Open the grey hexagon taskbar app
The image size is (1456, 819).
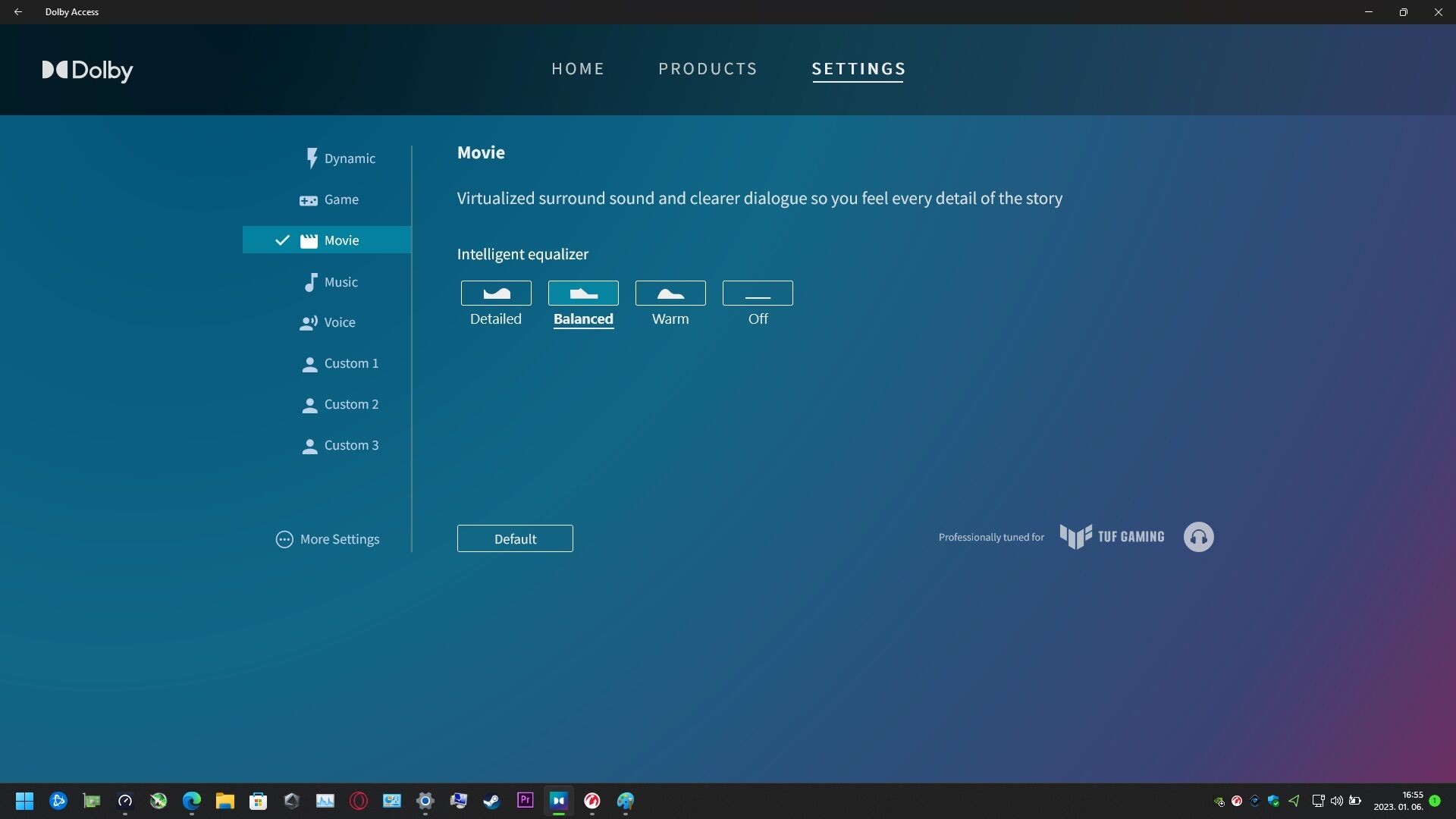click(x=292, y=801)
